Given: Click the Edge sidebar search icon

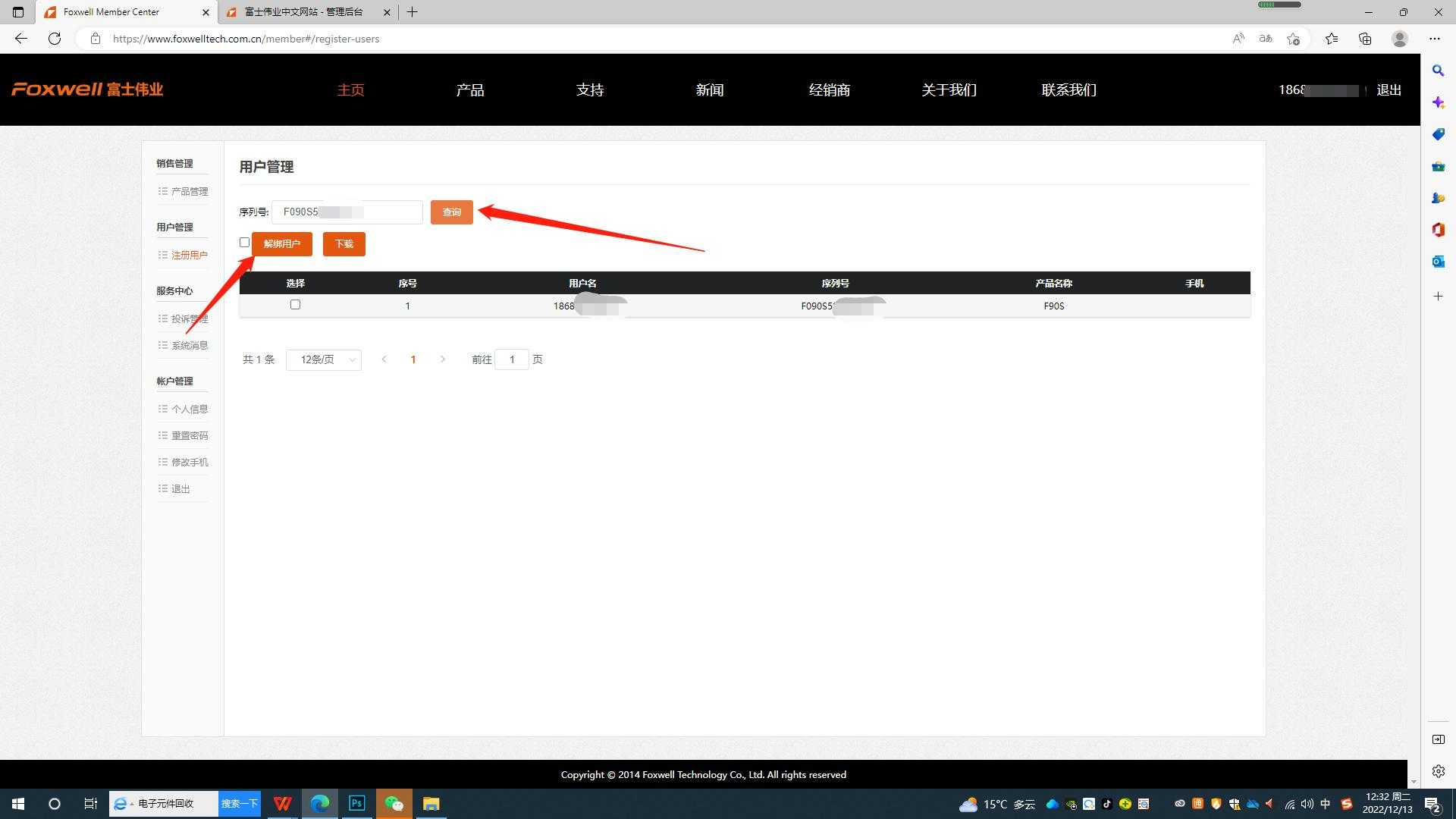Looking at the screenshot, I should [1438, 71].
